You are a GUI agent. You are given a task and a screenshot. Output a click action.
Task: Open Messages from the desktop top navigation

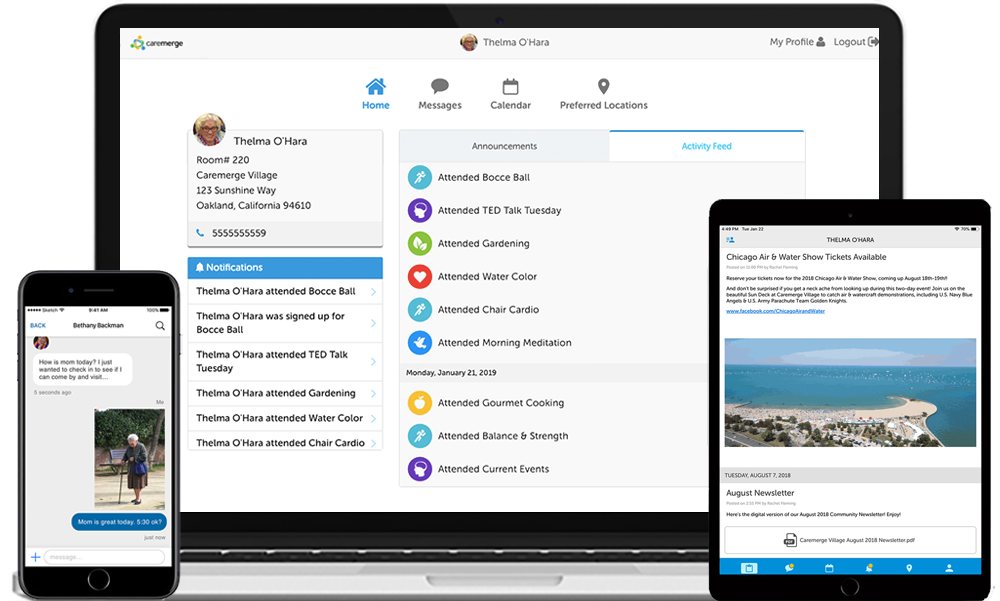pyautogui.click(x=439, y=86)
